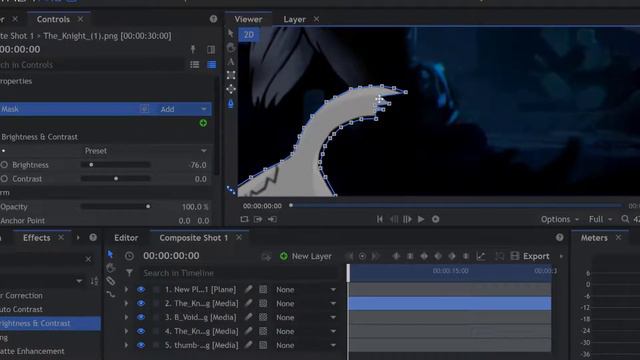Hide the 2. The_Kn...g [Media] layer
The width and height of the screenshot is (640, 360).
coord(141,303)
